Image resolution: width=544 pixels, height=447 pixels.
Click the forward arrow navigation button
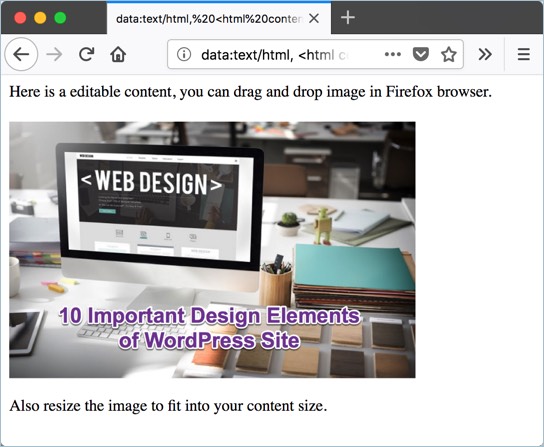coord(54,54)
